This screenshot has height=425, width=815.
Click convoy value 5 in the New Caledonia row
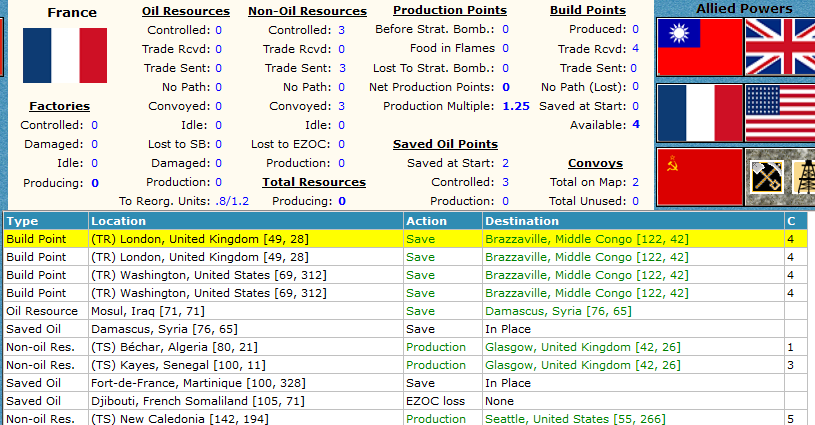coord(791,419)
